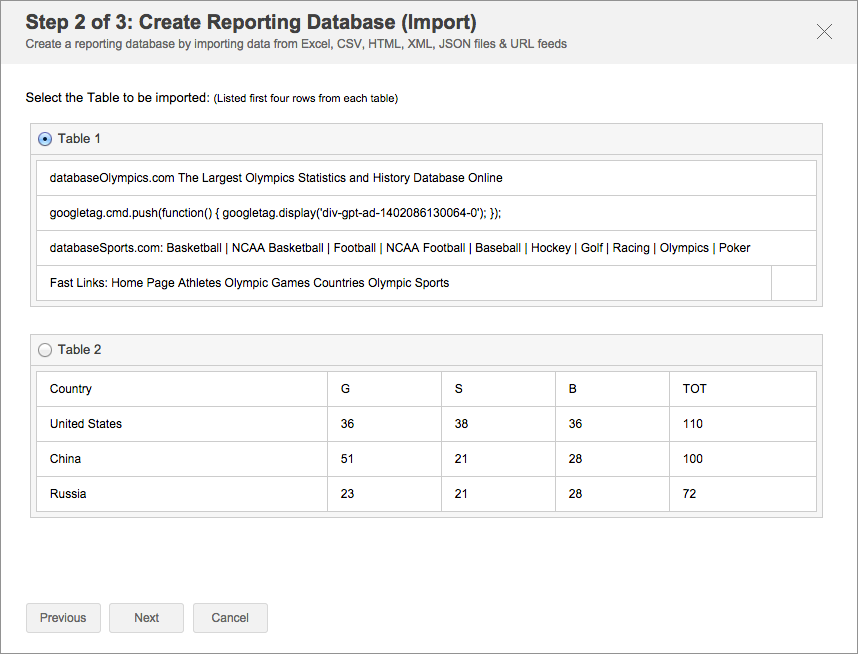Select the Table 2 radio button

click(x=45, y=350)
